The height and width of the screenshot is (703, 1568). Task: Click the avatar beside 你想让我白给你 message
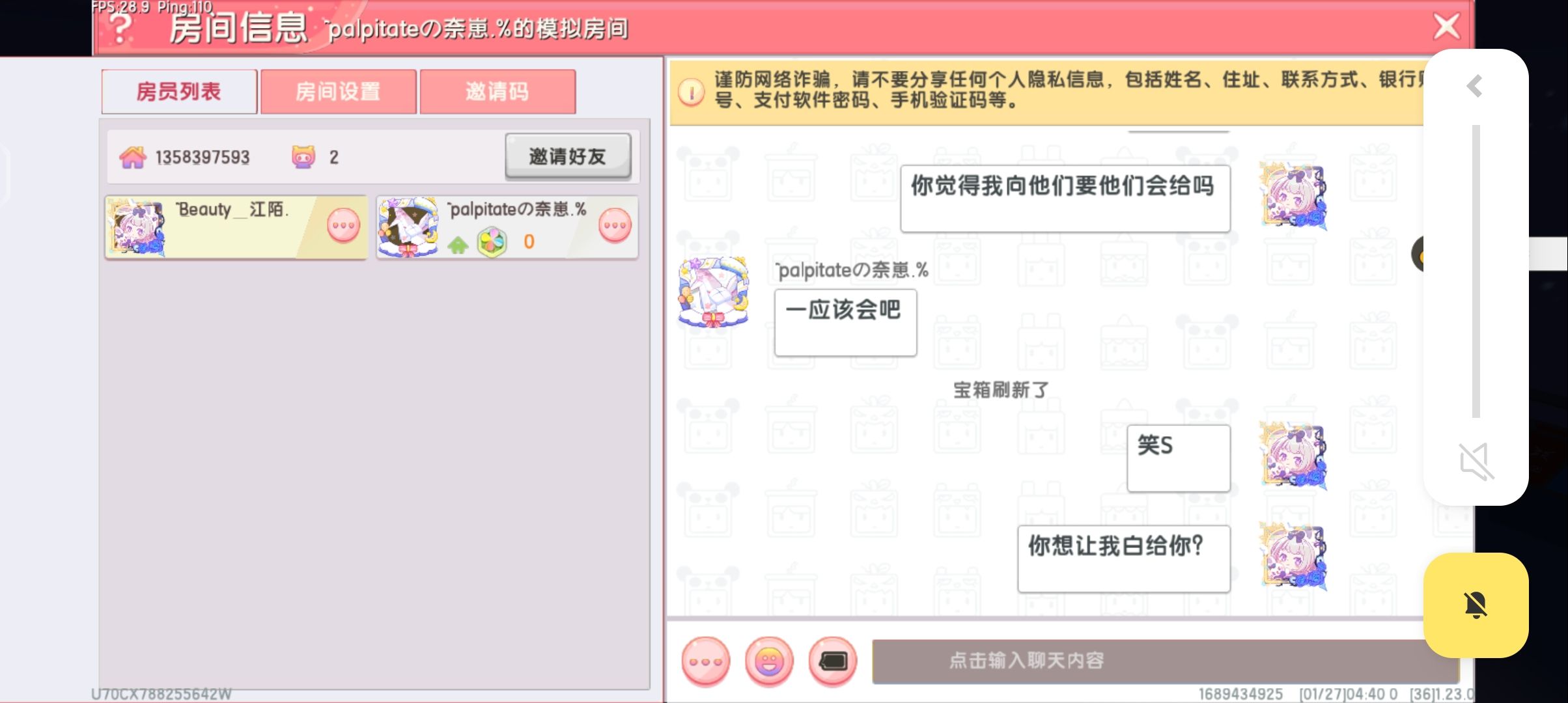(1294, 557)
